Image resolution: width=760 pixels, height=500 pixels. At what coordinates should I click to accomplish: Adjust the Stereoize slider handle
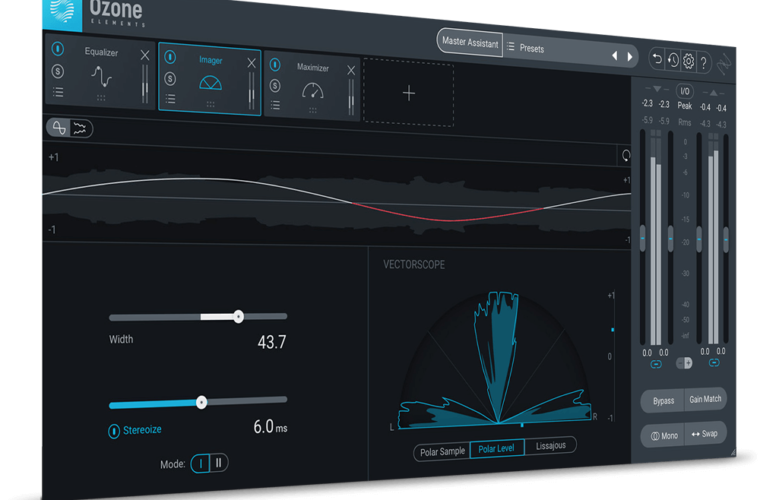tap(202, 402)
